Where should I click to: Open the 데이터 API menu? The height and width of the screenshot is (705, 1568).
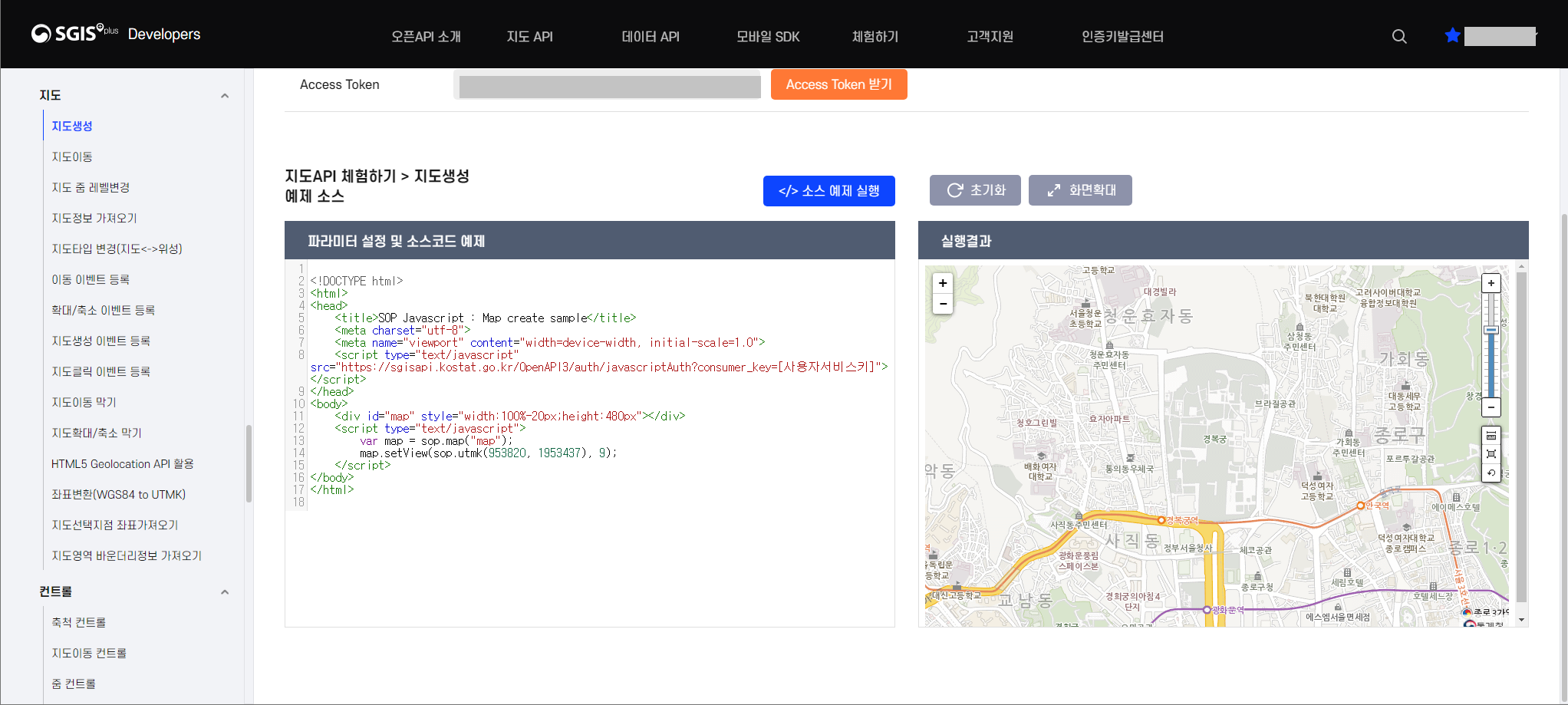(x=651, y=36)
